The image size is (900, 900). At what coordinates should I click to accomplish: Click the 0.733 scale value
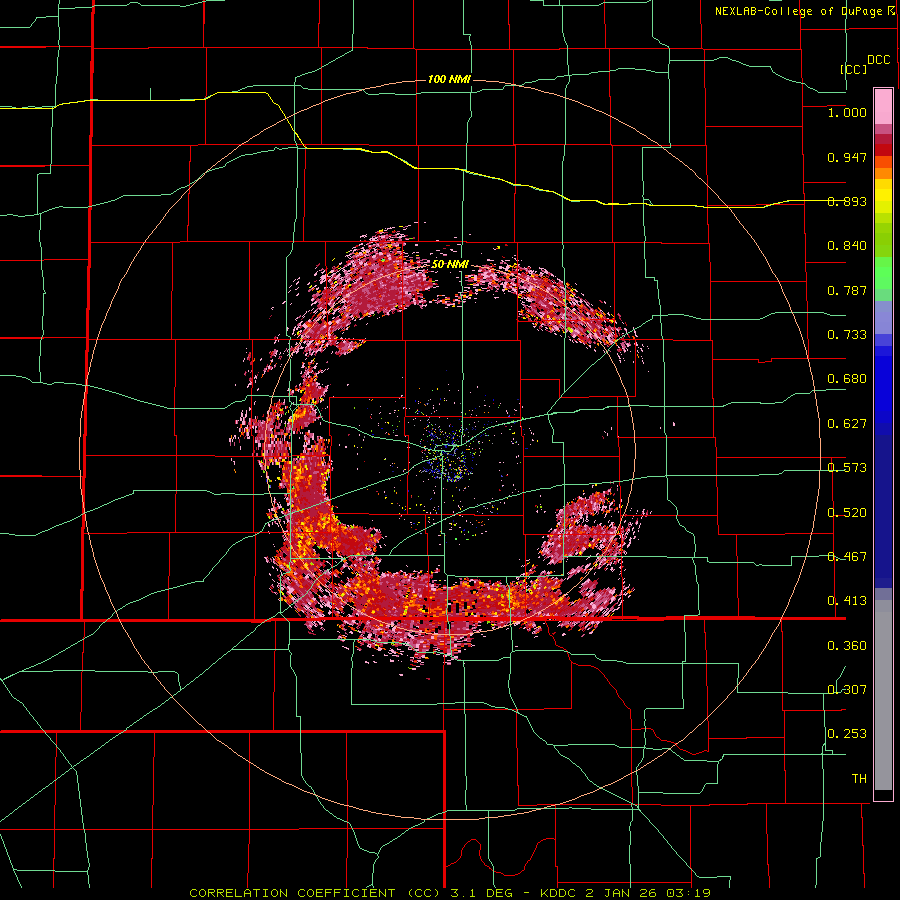point(847,335)
